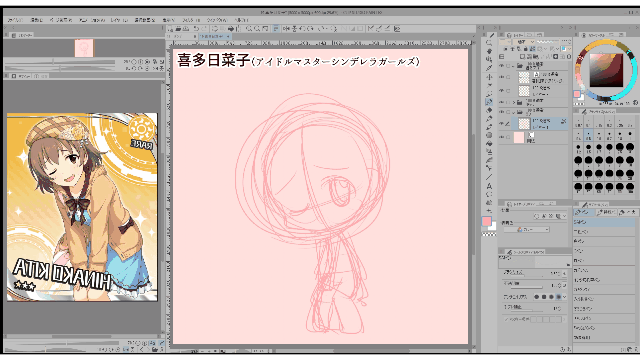Toggle eye of the last layer folder

(x=501, y=112)
